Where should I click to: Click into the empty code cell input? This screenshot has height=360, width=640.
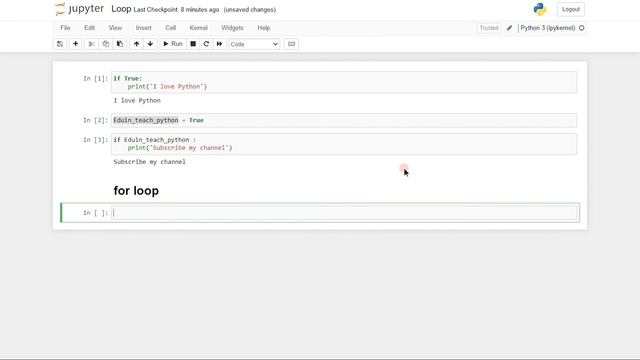pyautogui.click(x=344, y=213)
